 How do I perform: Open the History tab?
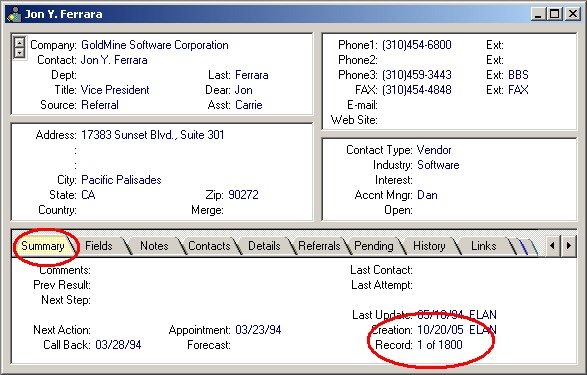[x=429, y=246]
